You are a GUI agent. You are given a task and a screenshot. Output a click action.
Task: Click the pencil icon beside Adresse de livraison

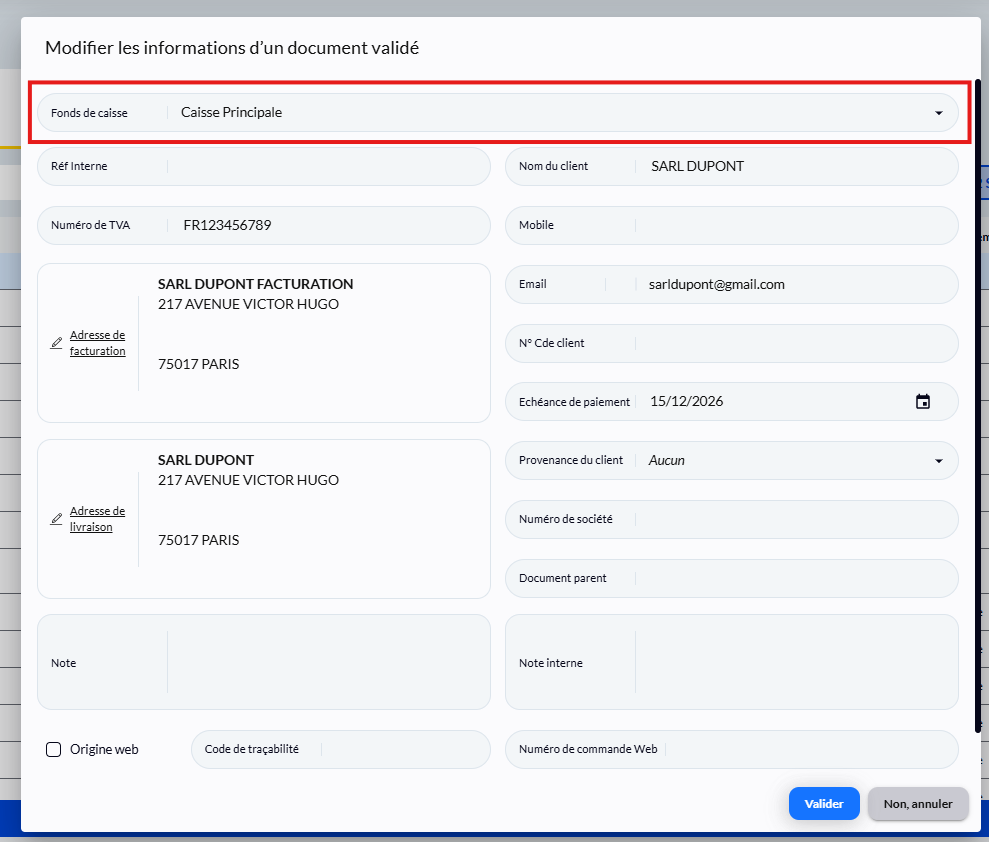pyautogui.click(x=57, y=518)
